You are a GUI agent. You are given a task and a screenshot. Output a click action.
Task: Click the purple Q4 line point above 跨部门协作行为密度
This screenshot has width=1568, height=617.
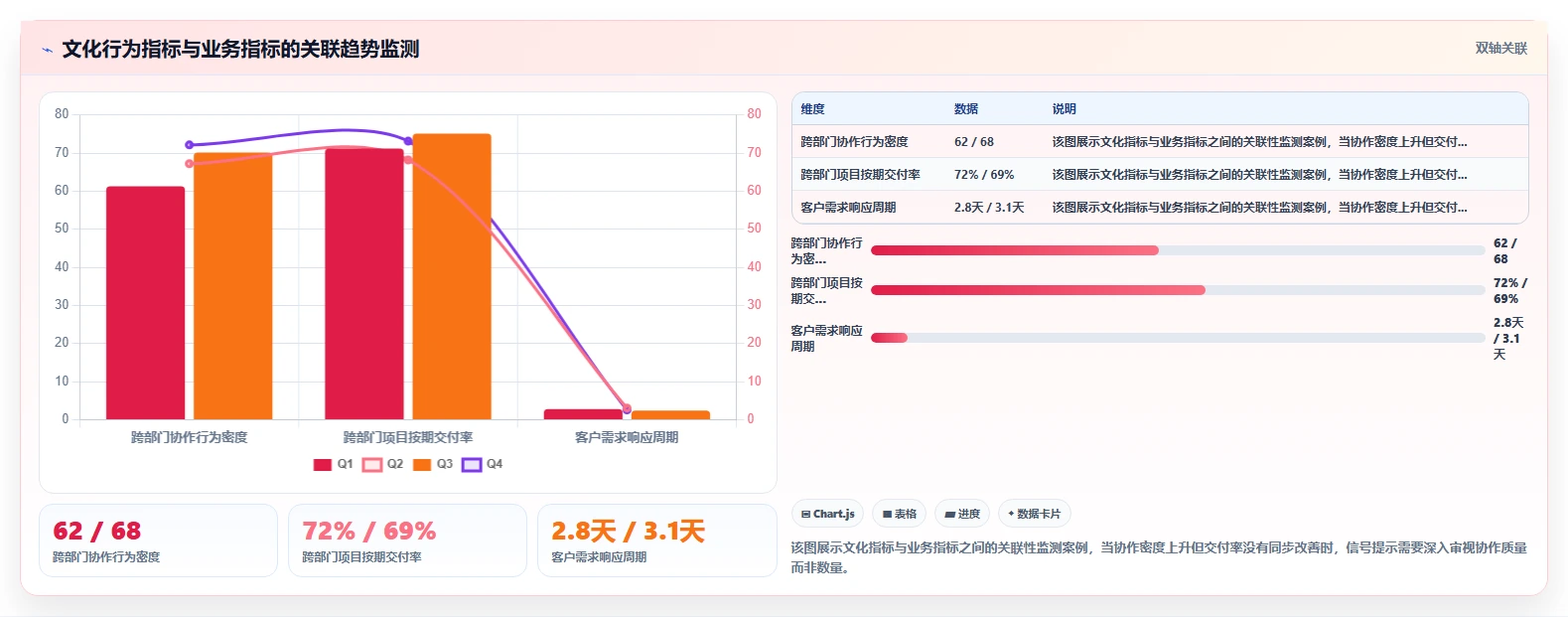pos(190,145)
